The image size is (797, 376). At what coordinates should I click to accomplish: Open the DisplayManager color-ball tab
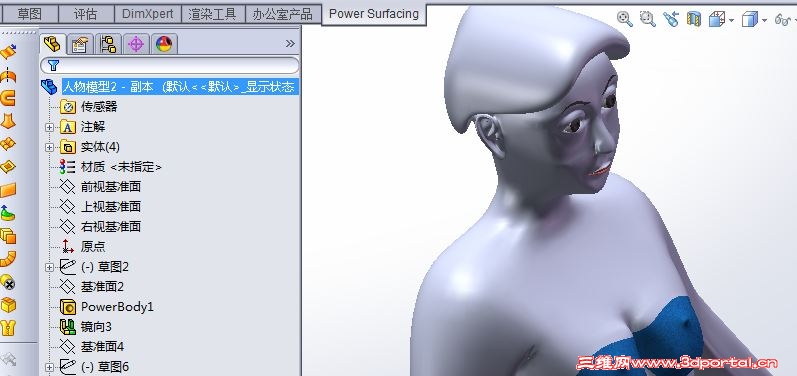[164, 44]
